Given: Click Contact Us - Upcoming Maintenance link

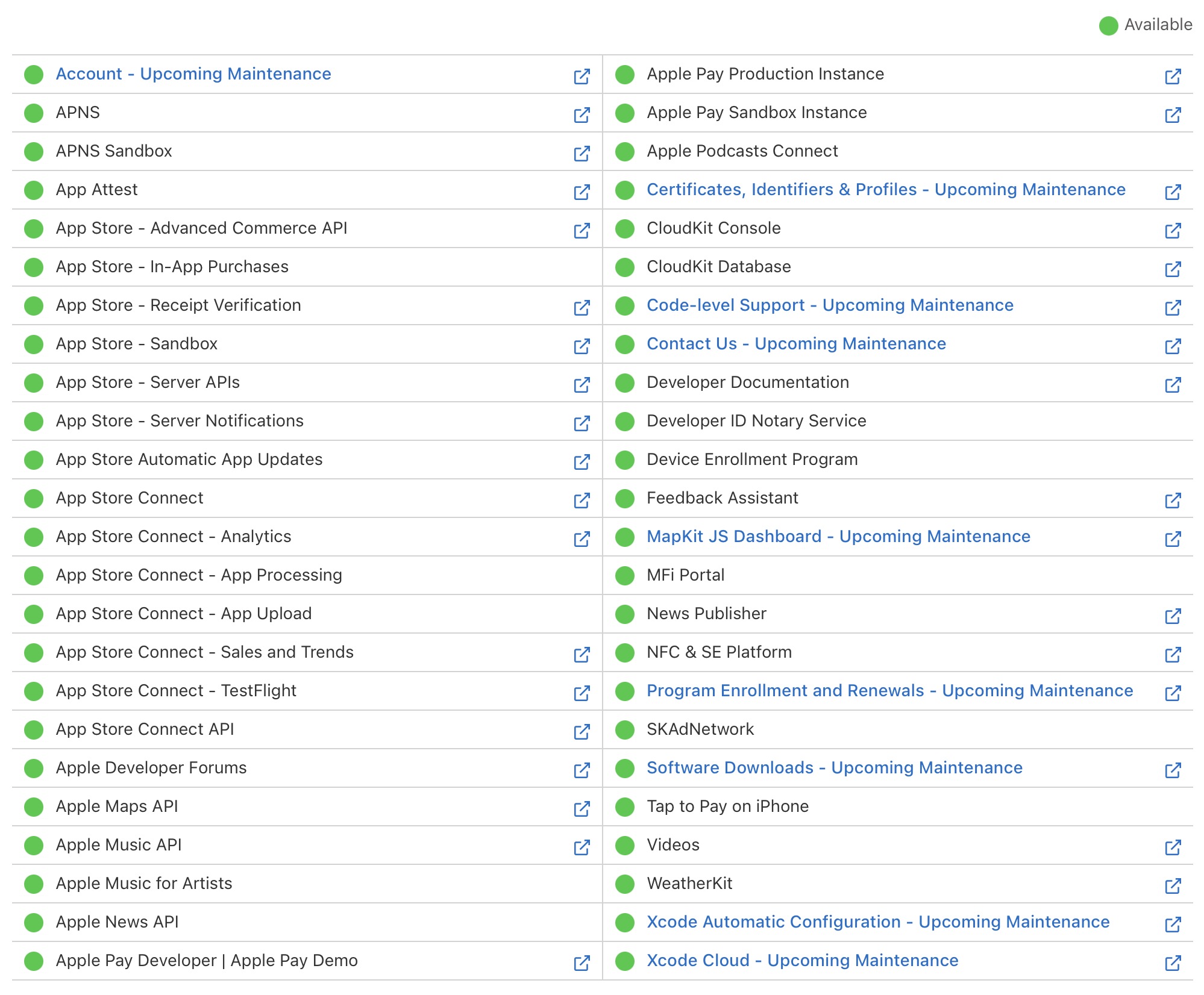Looking at the screenshot, I should (x=796, y=344).
